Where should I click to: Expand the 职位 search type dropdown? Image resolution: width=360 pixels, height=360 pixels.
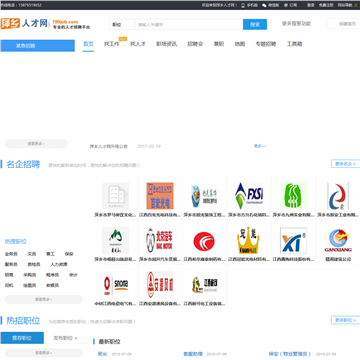tap(122, 25)
